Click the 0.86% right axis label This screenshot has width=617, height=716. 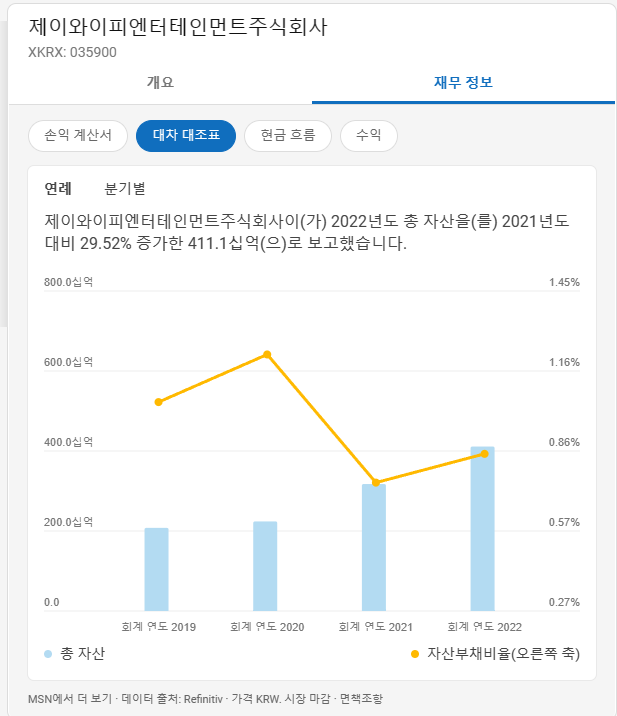point(564,442)
